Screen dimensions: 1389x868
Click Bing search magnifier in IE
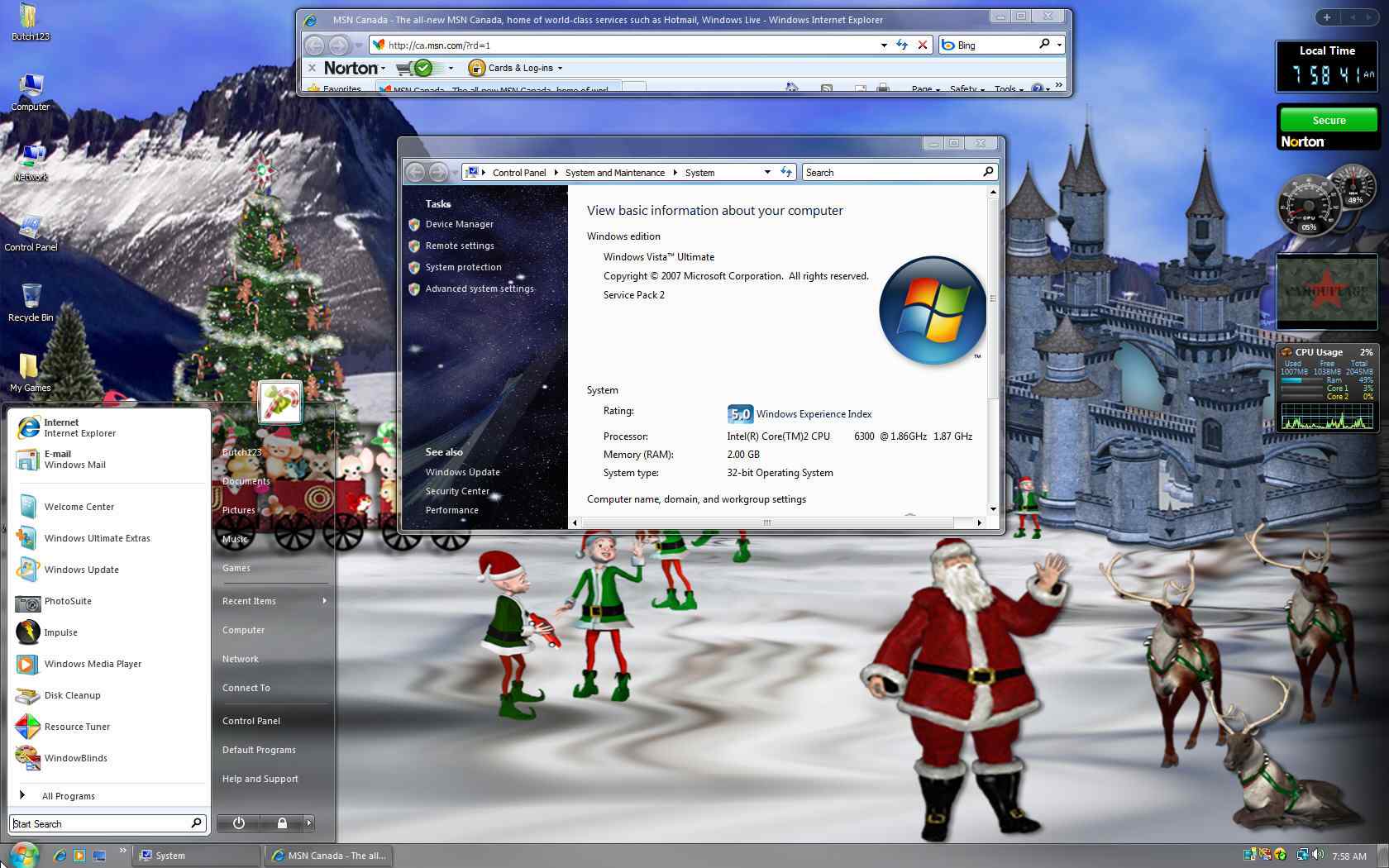click(1044, 45)
